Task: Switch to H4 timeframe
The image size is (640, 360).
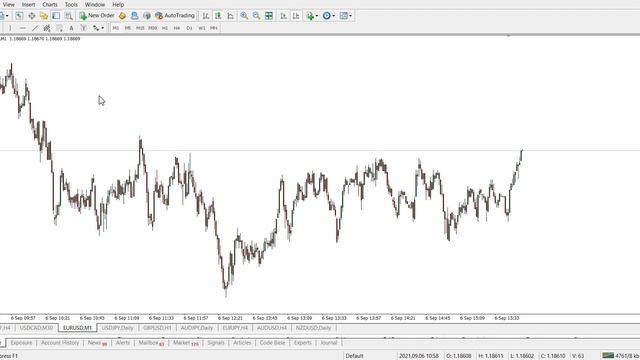Action: point(177,28)
